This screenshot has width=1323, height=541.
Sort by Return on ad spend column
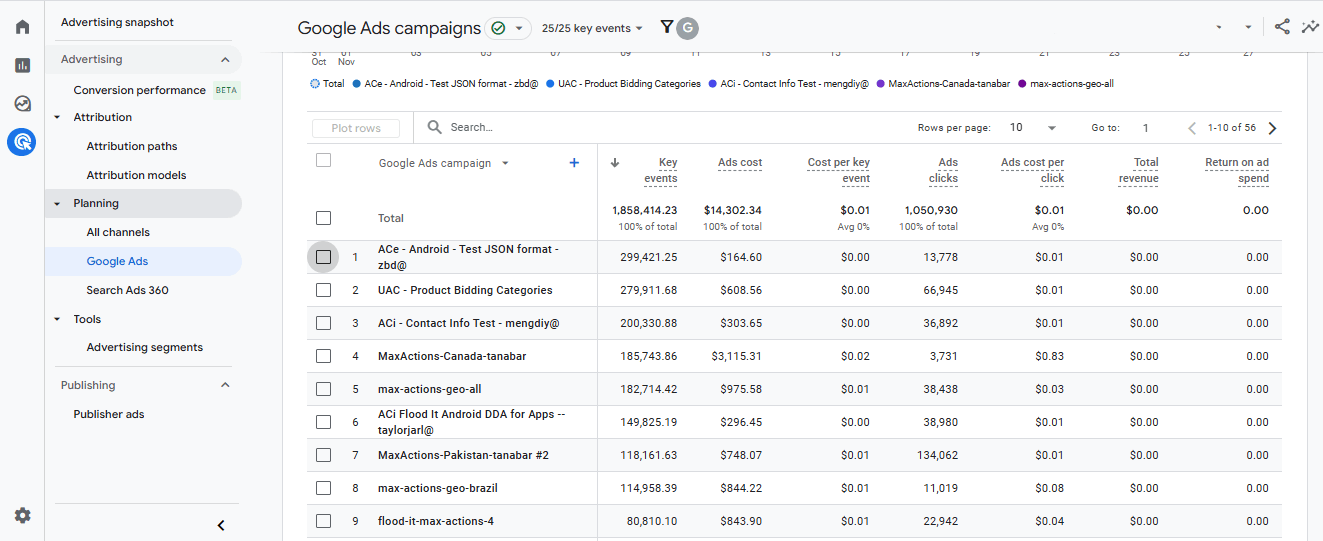coord(1237,170)
